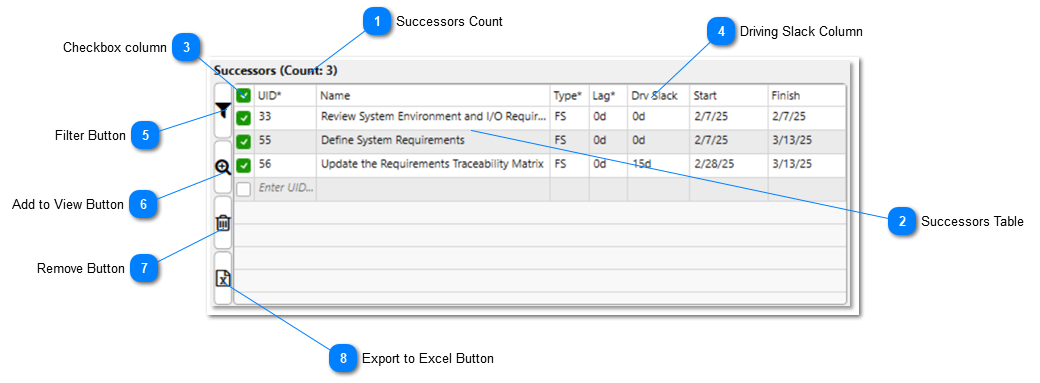The height and width of the screenshot is (383, 1040).
Task: Click the Export to Excel button
Action: coord(224,278)
